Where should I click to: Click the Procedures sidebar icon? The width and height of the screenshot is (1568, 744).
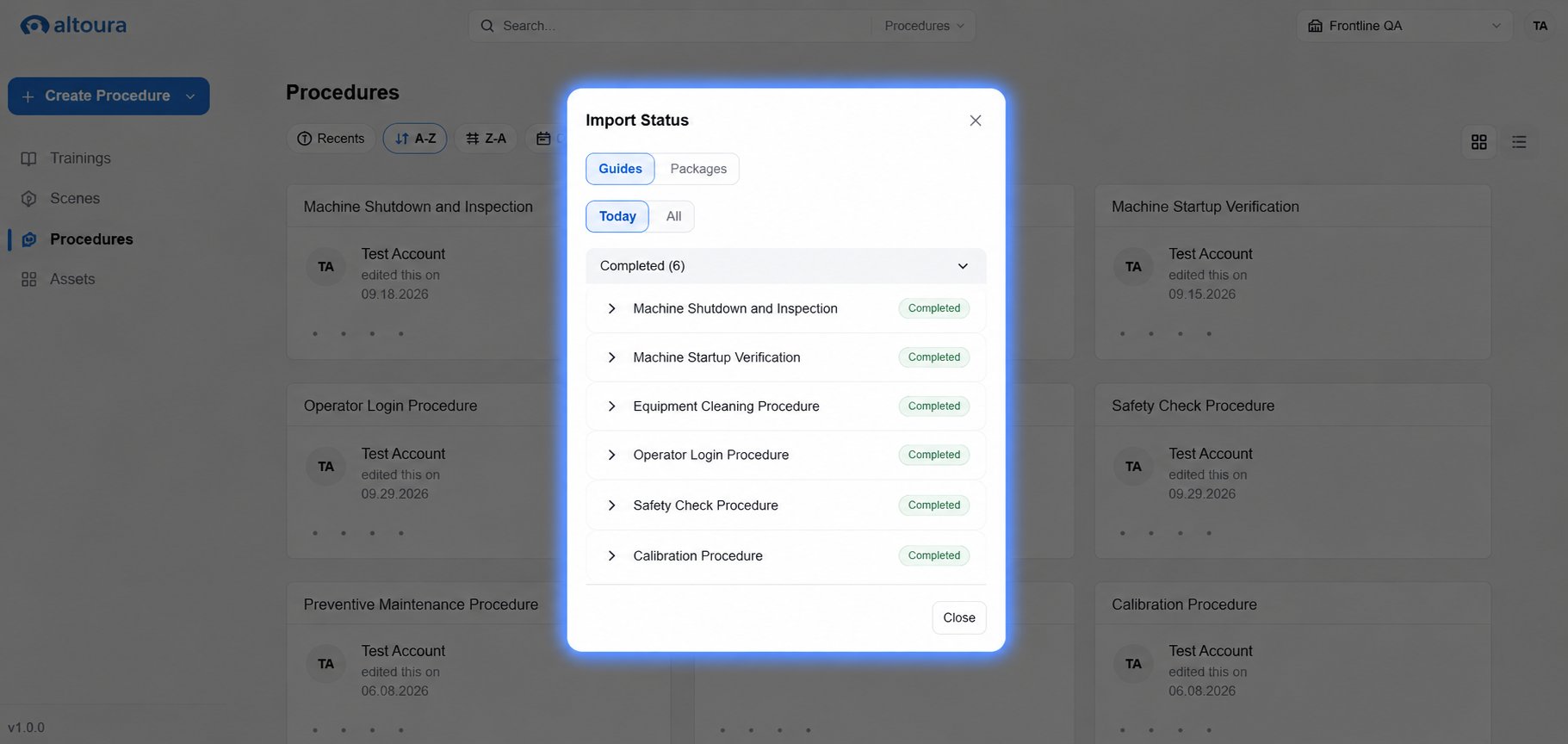click(x=29, y=239)
